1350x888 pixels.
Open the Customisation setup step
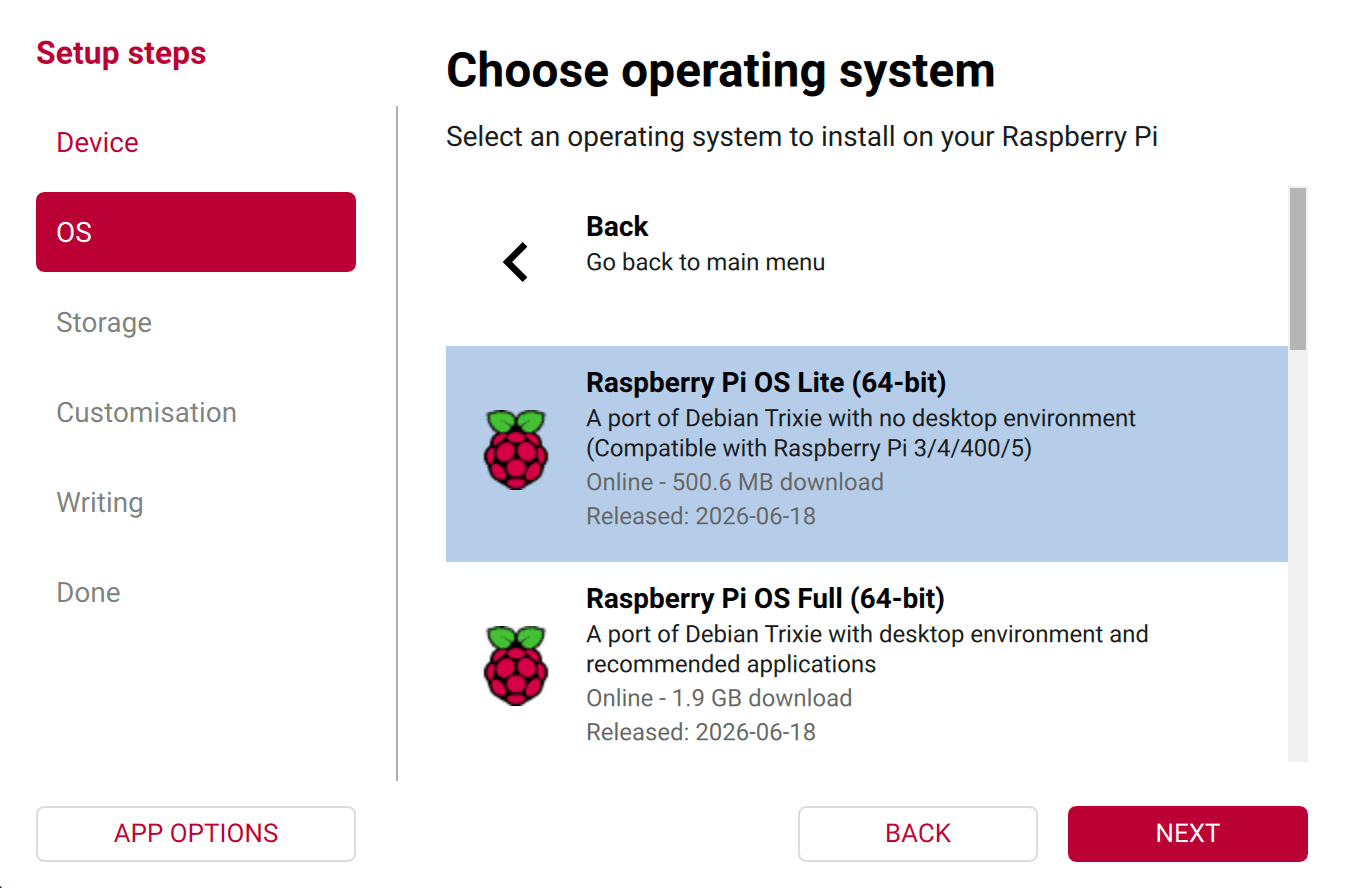(196, 412)
